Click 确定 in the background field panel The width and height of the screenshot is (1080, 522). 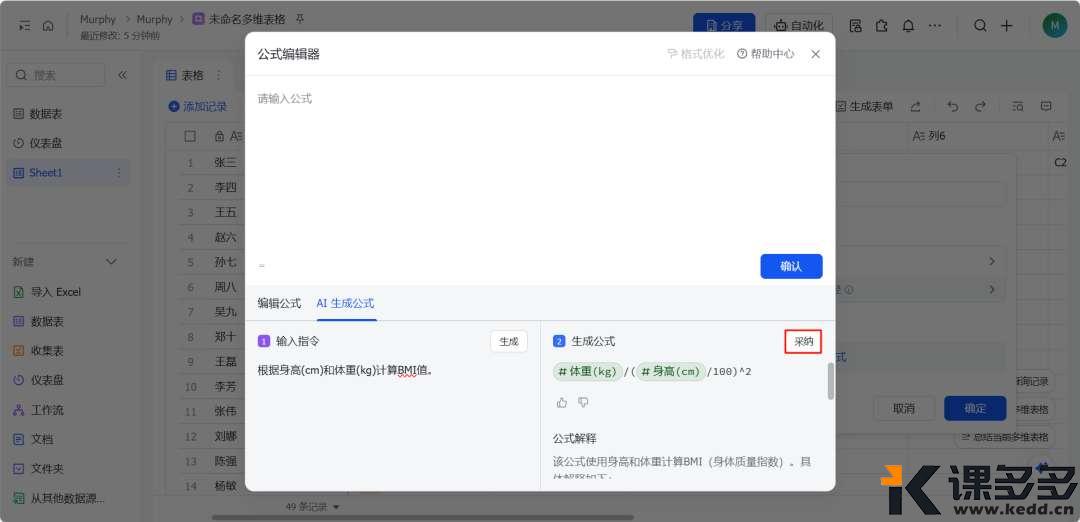pos(975,408)
